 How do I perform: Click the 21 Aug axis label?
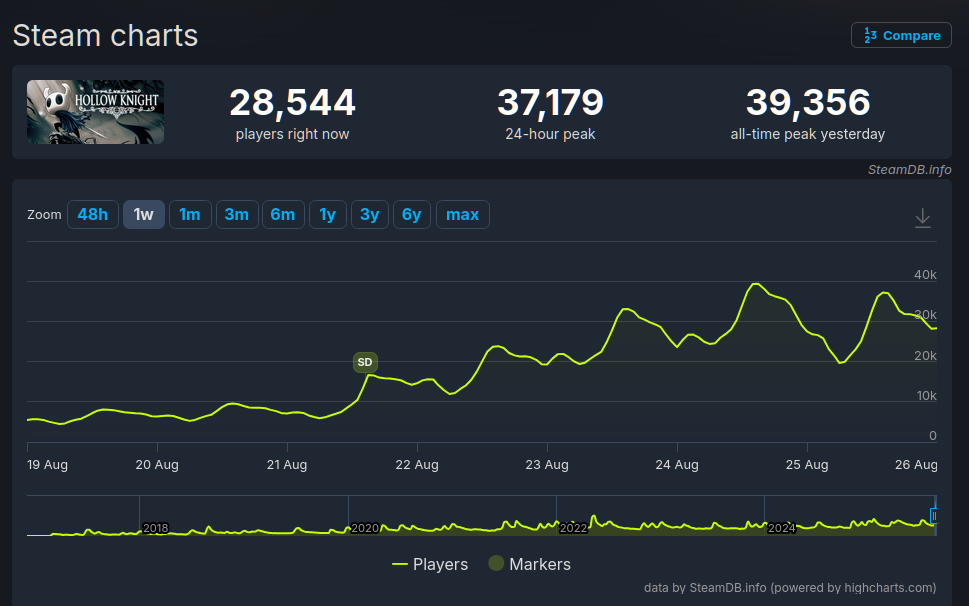click(287, 465)
